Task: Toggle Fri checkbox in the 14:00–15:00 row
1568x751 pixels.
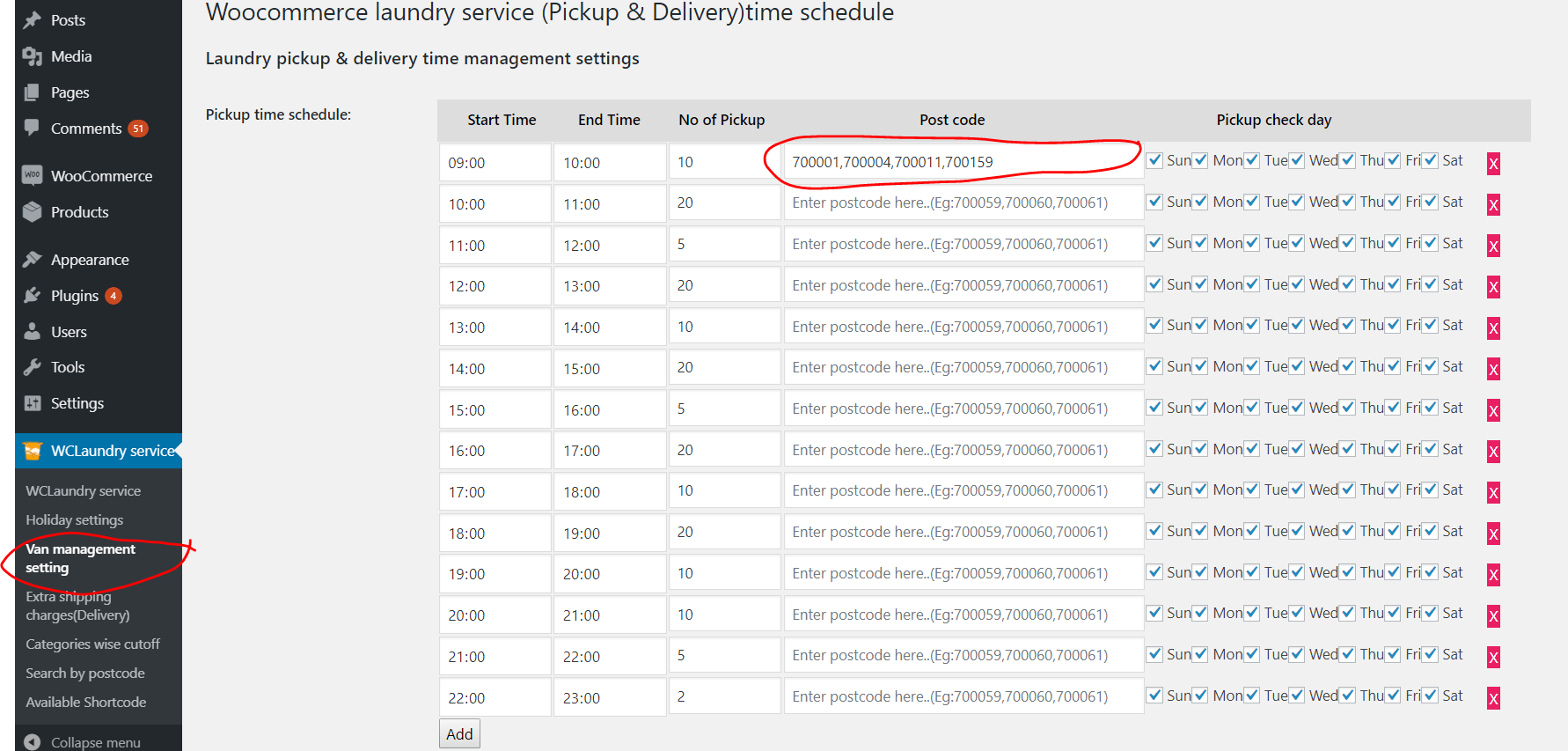Action: pyautogui.click(x=1393, y=366)
